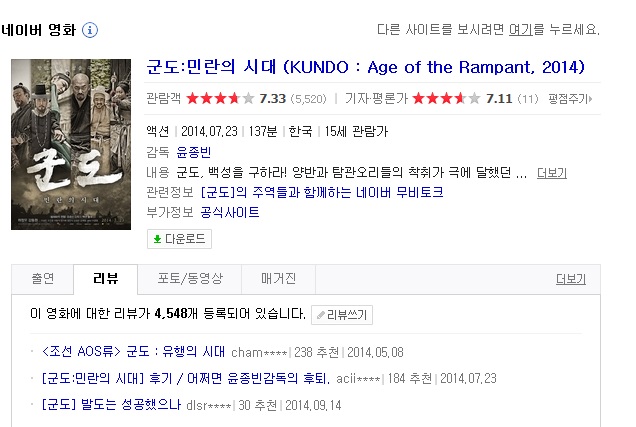This screenshot has width=636, height=427.
Task: Click the pencil icon on 리뷰쓰기
Action: (x=320, y=315)
